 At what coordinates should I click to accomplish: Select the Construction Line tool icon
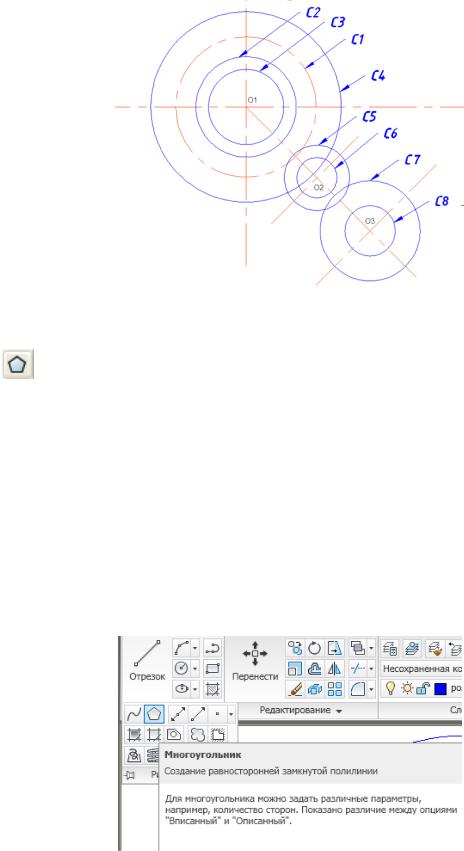[x=177, y=714]
